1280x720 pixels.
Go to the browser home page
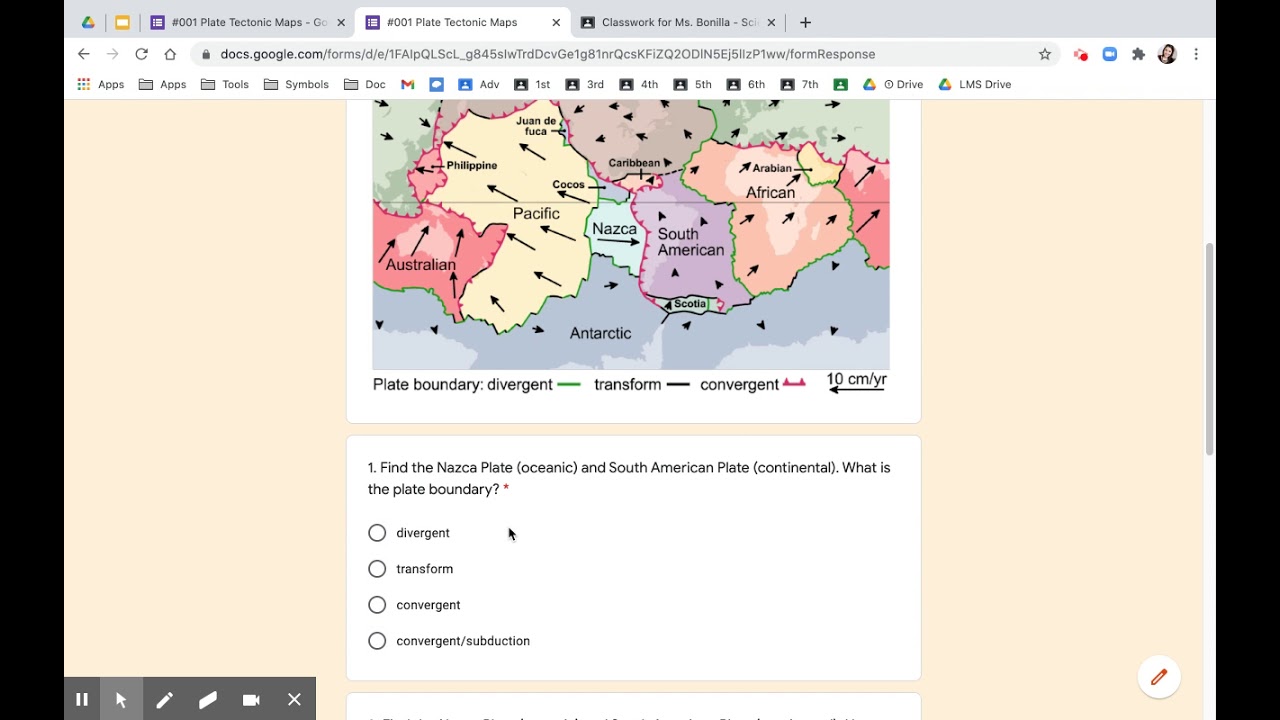click(x=170, y=54)
